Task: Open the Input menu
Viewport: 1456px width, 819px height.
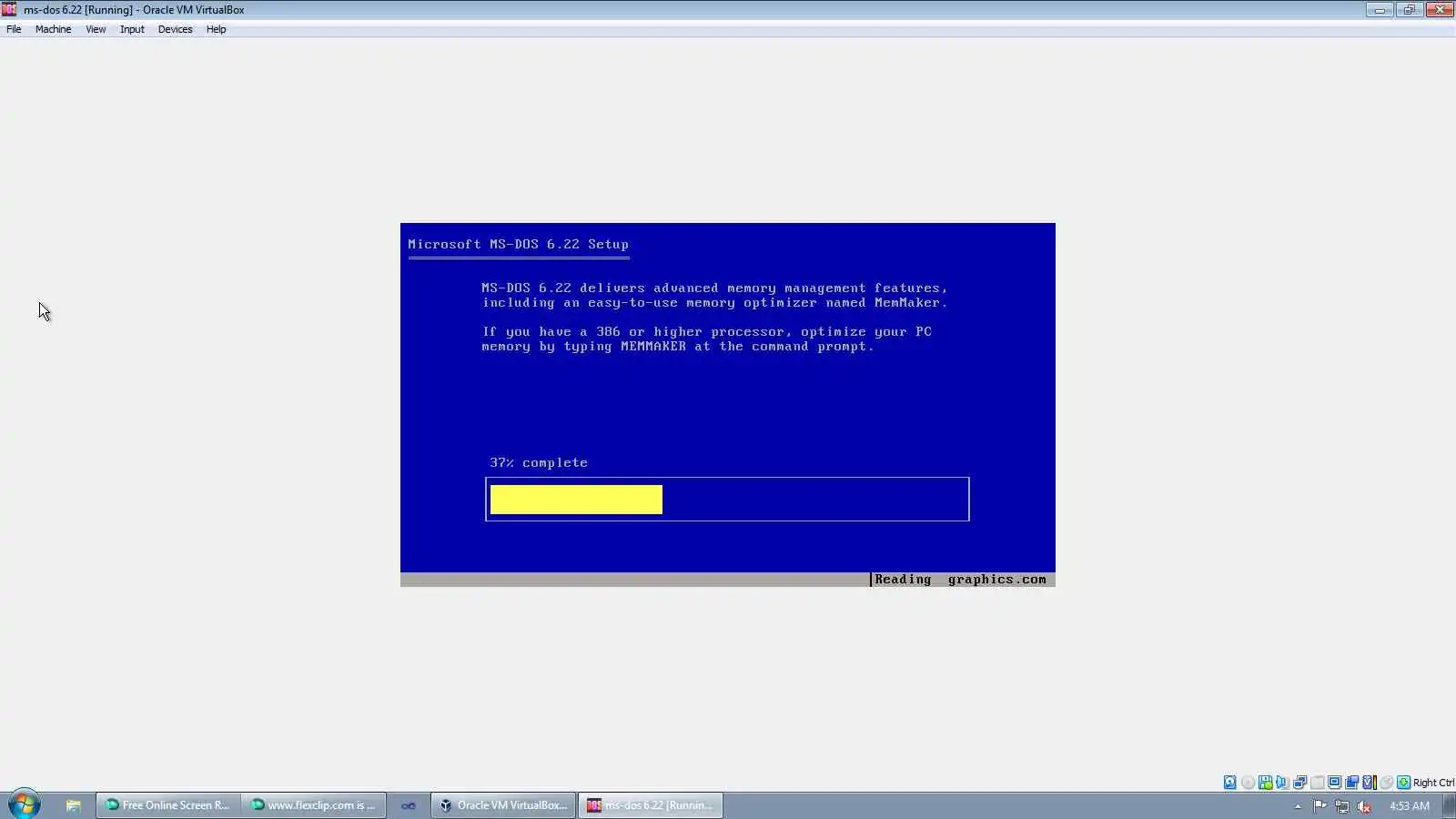Action: (132, 29)
